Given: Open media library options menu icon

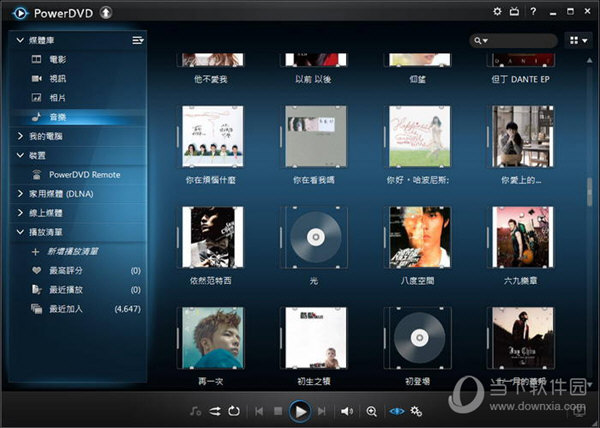Looking at the screenshot, I should (x=138, y=40).
